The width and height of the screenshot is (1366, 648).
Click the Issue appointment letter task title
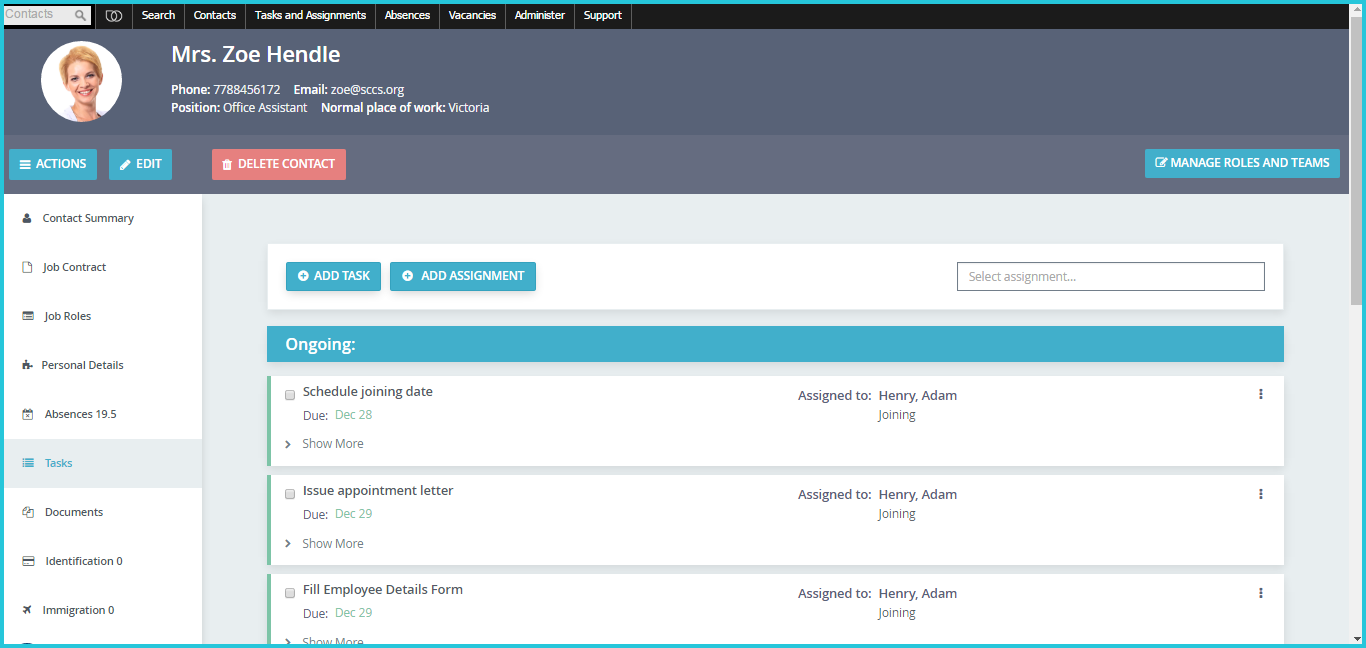[378, 491]
